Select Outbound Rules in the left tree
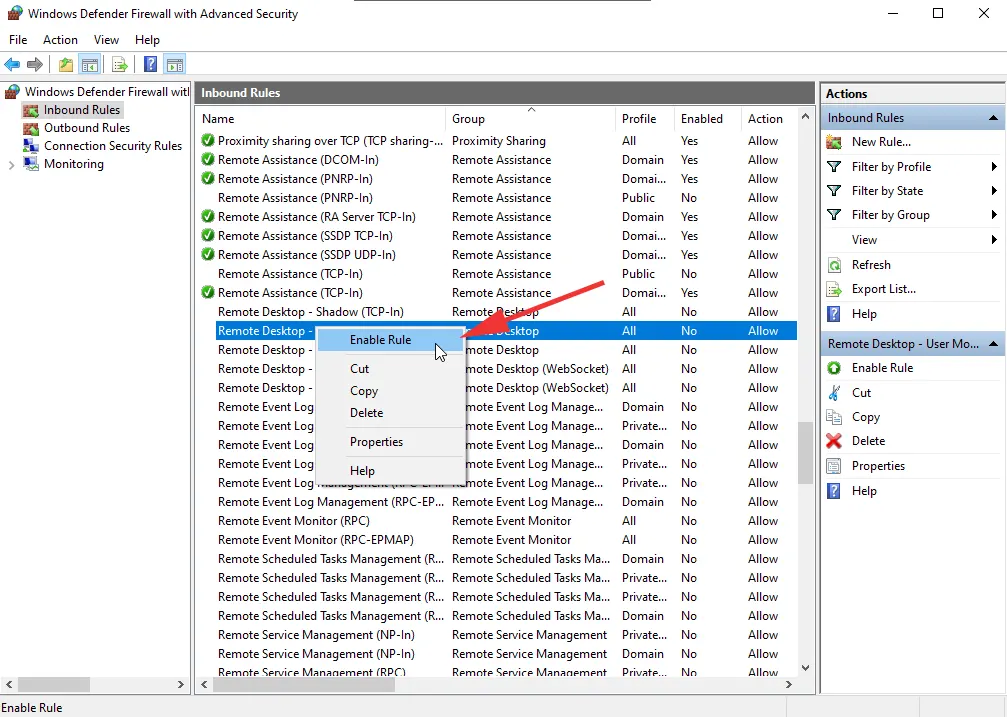1007x717 pixels. (x=86, y=128)
